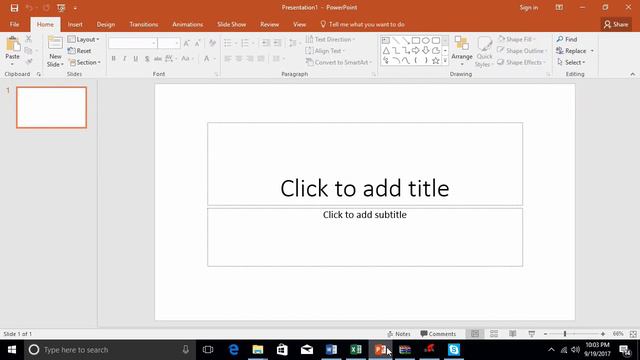Open Paste options dropdown arrow
The image size is (640, 360).
[x=12, y=64]
